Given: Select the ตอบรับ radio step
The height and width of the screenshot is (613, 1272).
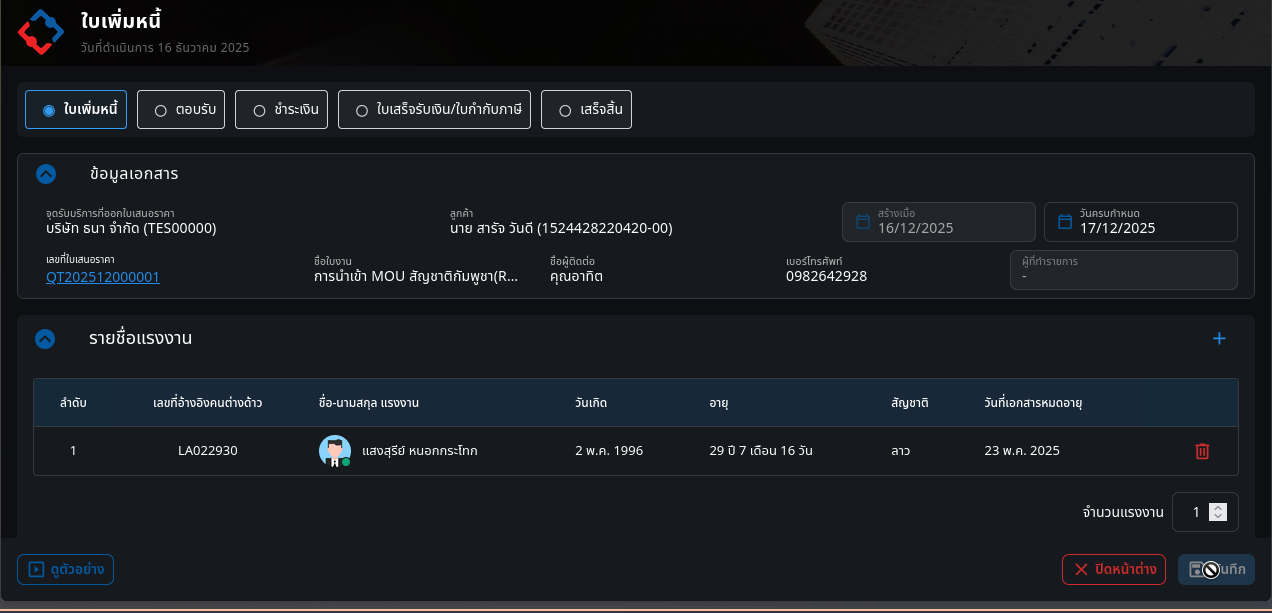Looking at the screenshot, I should point(160,110).
